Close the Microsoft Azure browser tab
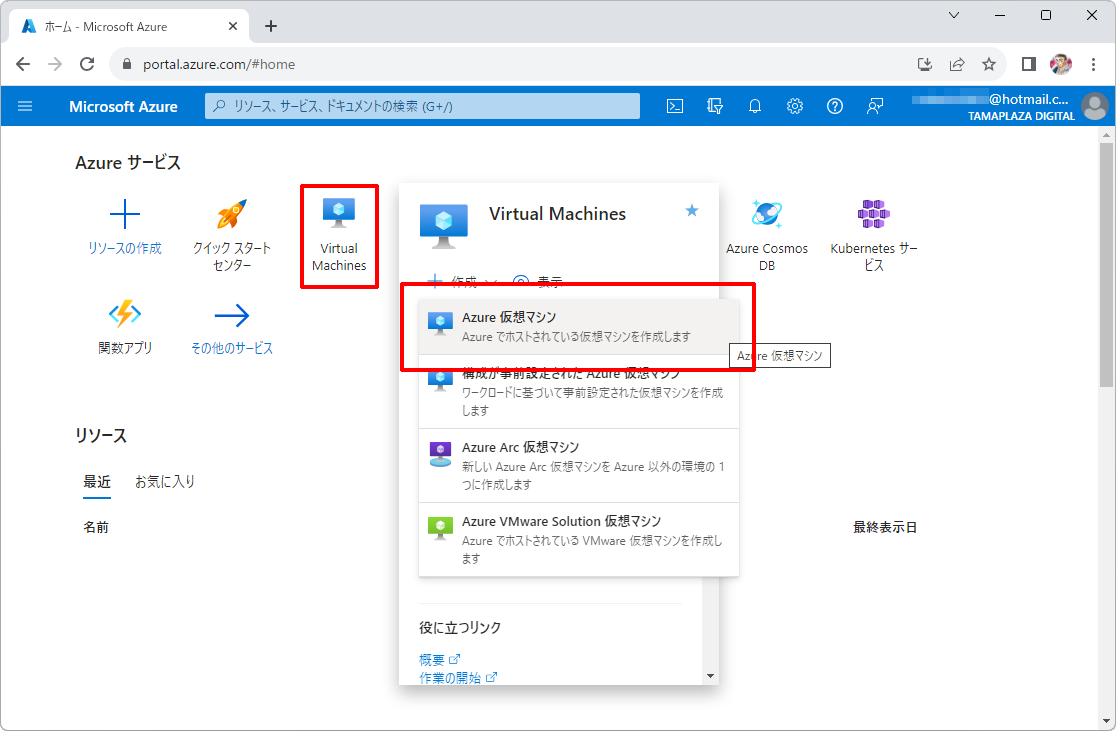The image size is (1116, 731). click(x=233, y=26)
